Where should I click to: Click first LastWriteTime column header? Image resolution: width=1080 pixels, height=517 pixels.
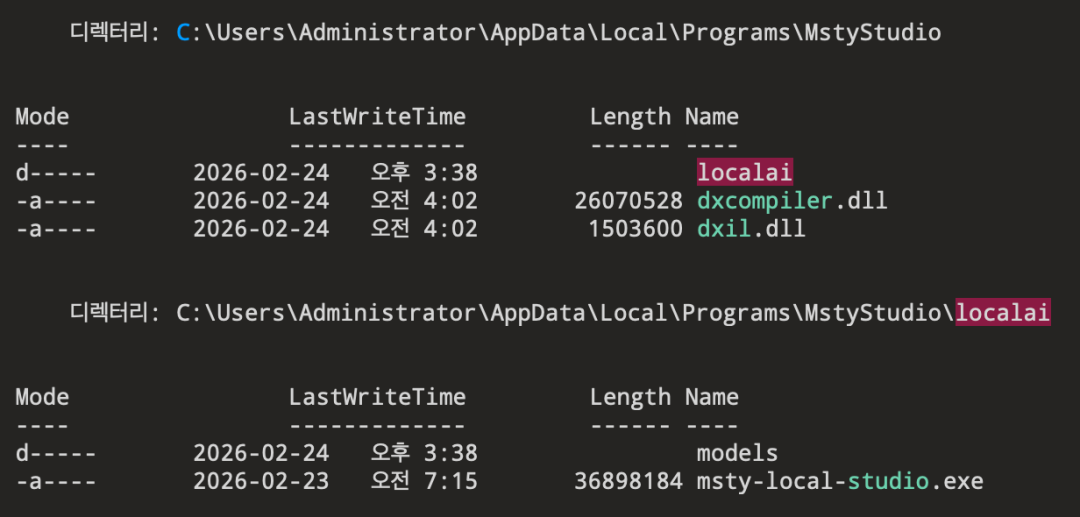pos(377,116)
